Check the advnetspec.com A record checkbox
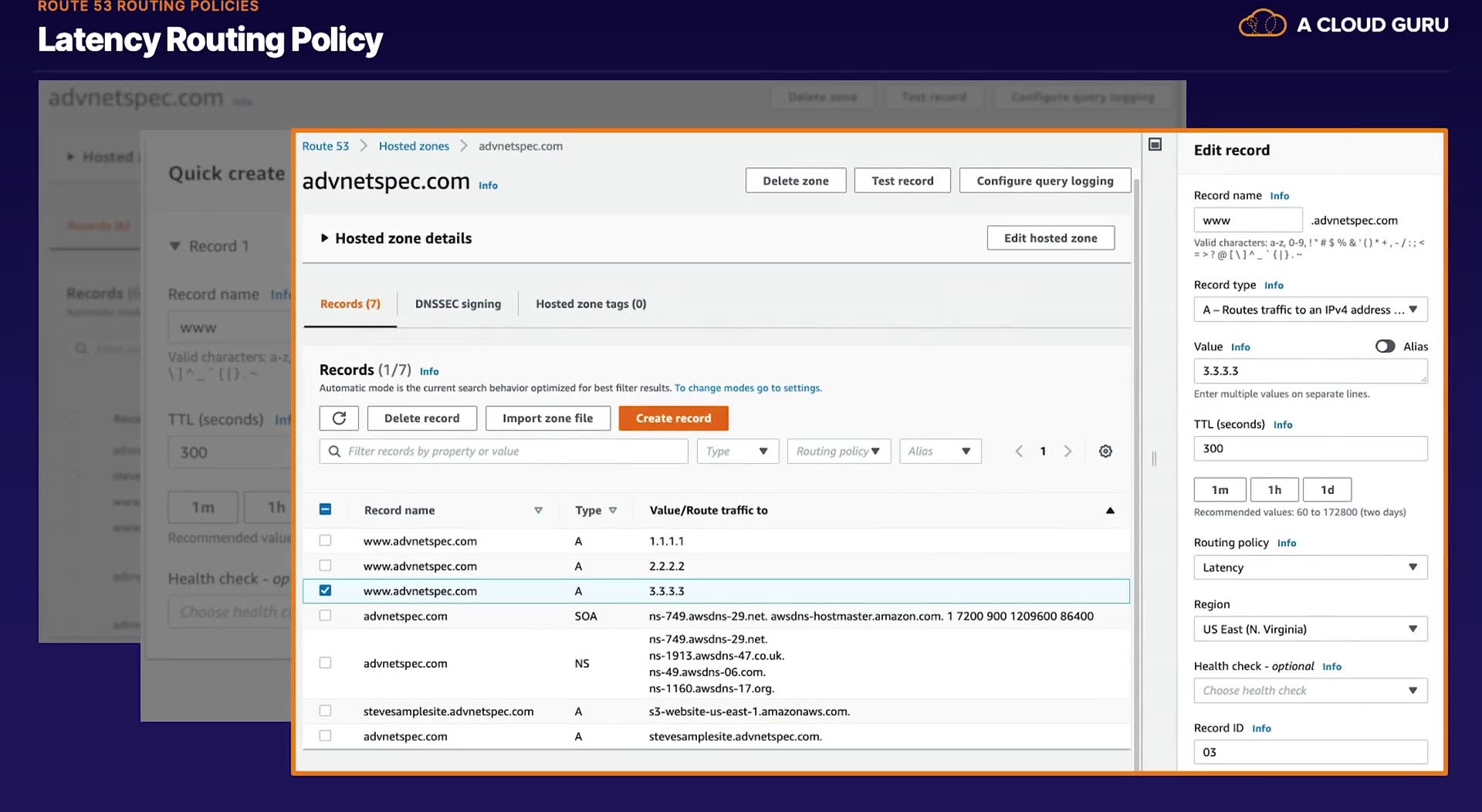 pyautogui.click(x=325, y=736)
